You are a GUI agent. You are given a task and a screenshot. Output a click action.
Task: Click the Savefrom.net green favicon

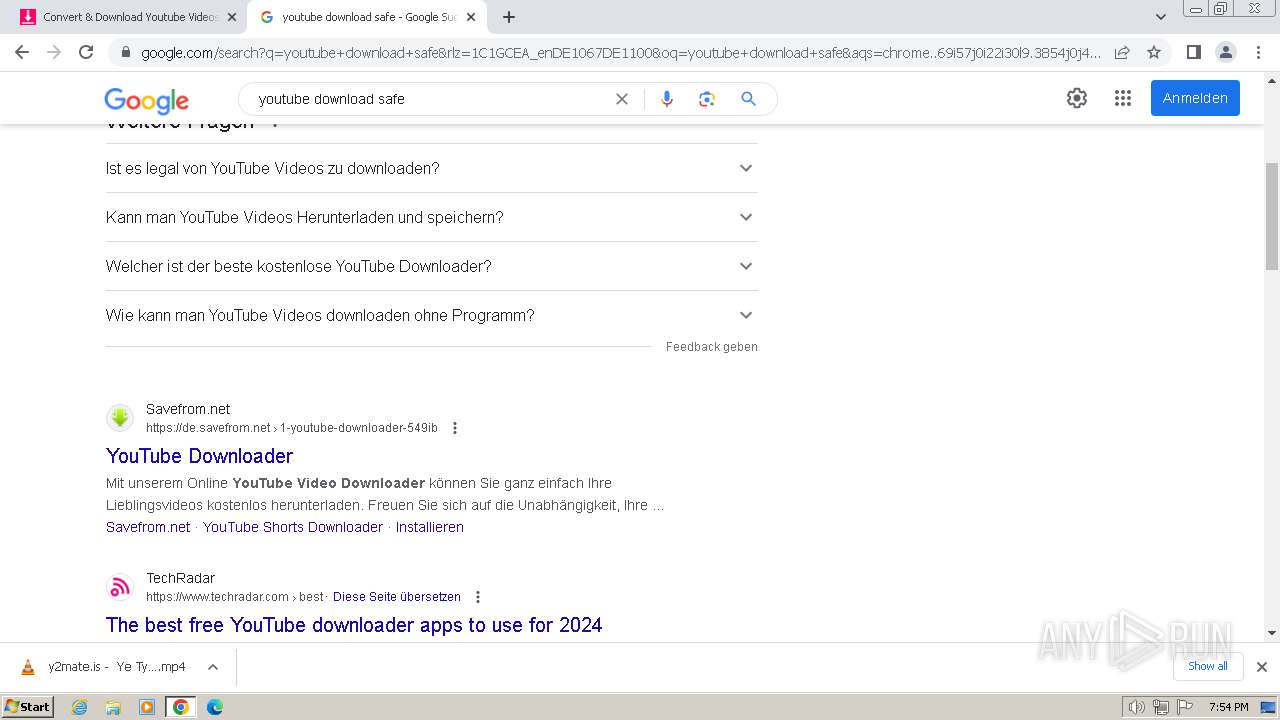click(120, 418)
